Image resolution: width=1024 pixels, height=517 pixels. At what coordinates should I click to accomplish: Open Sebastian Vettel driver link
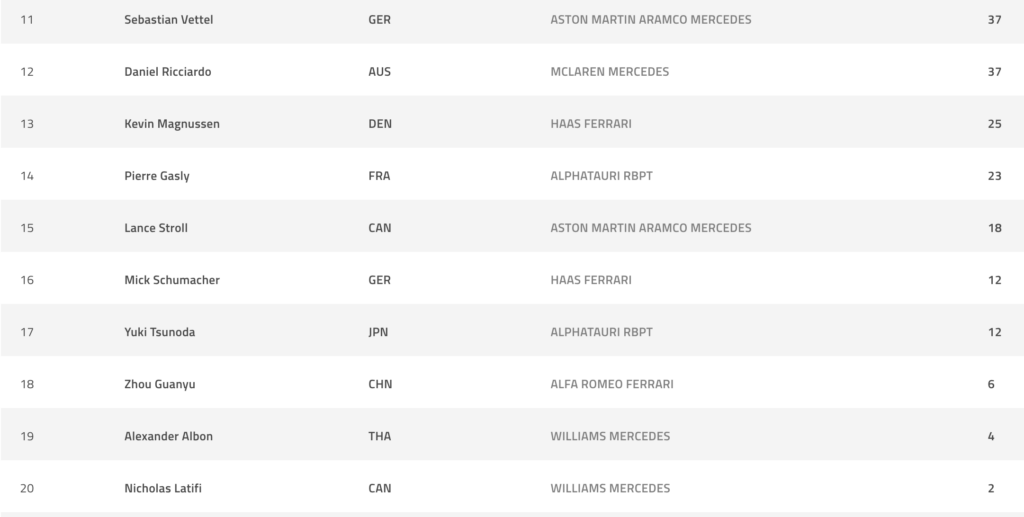168,20
